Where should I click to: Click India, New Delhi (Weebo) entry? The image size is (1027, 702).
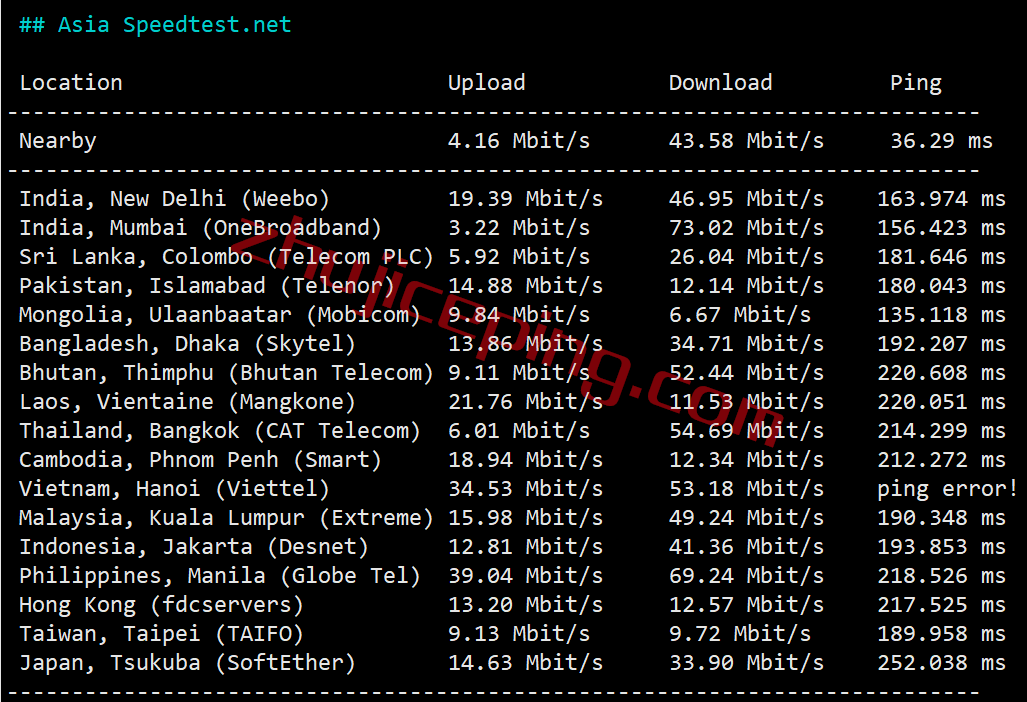(174, 198)
